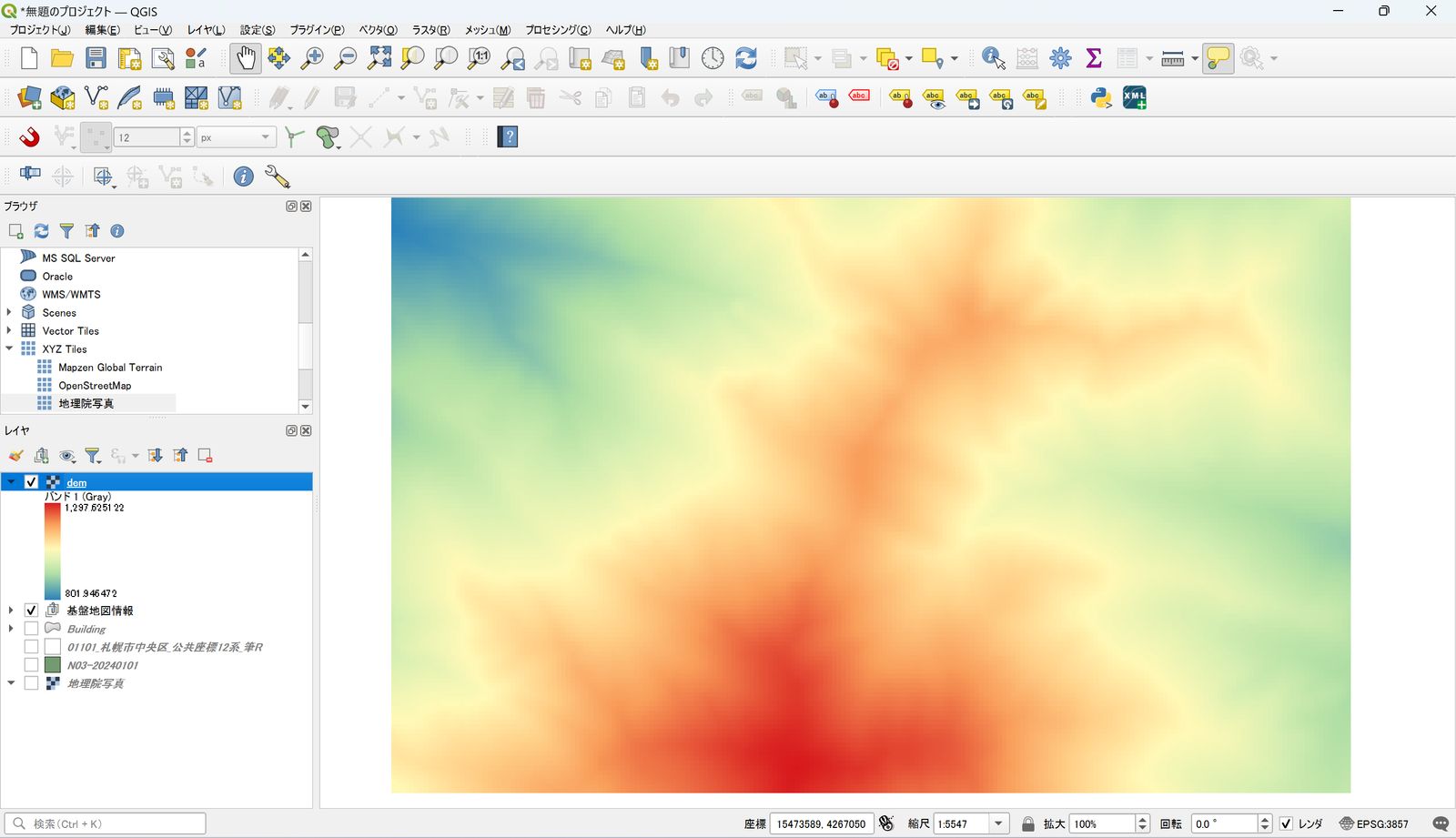Enable the 地理院写真 layer checkbox
Image resolution: width=1456 pixels, height=838 pixels.
click(31, 683)
